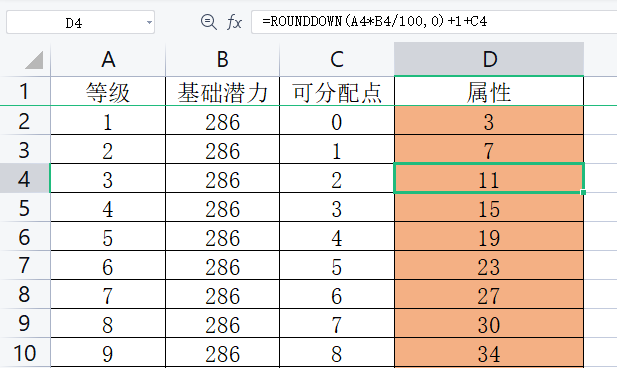617x368 pixels.
Task: Select cell C6 with value 4
Action: point(337,236)
